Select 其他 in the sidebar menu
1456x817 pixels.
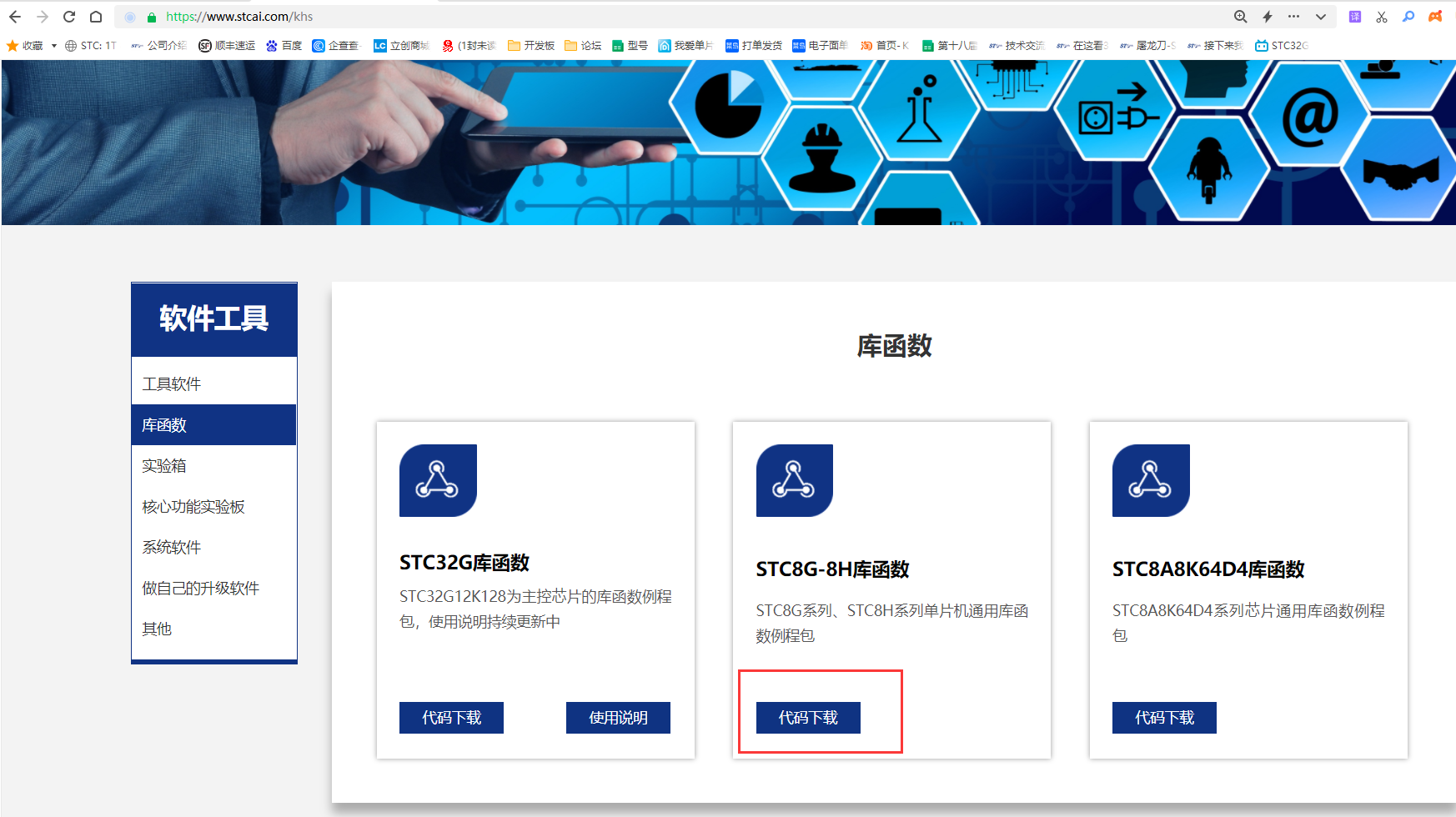click(214, 629)
